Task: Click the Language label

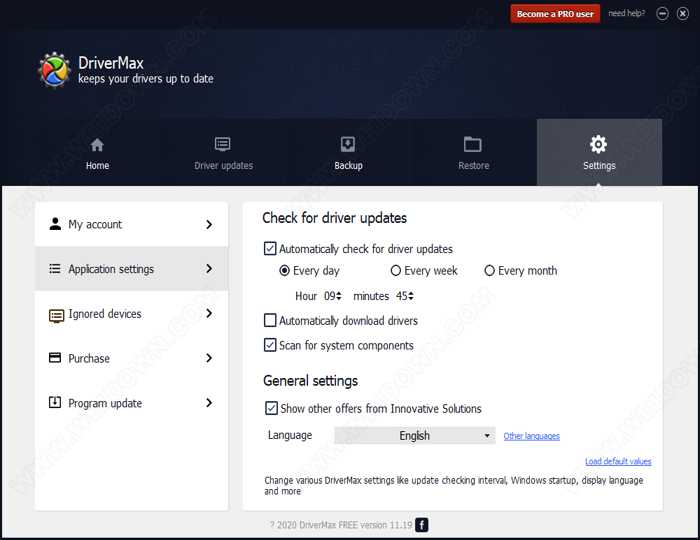Action: click(290, 435)
